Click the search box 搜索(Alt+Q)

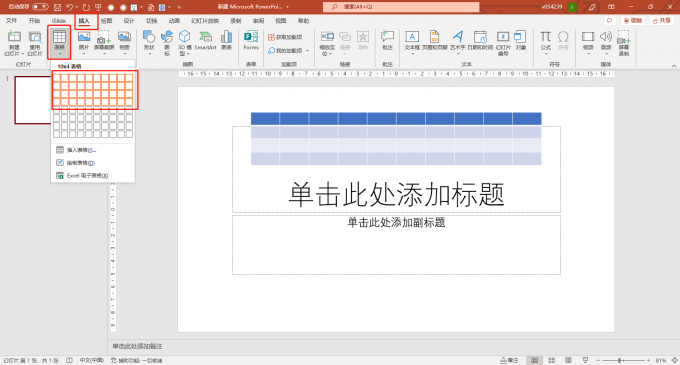point(401,7)
